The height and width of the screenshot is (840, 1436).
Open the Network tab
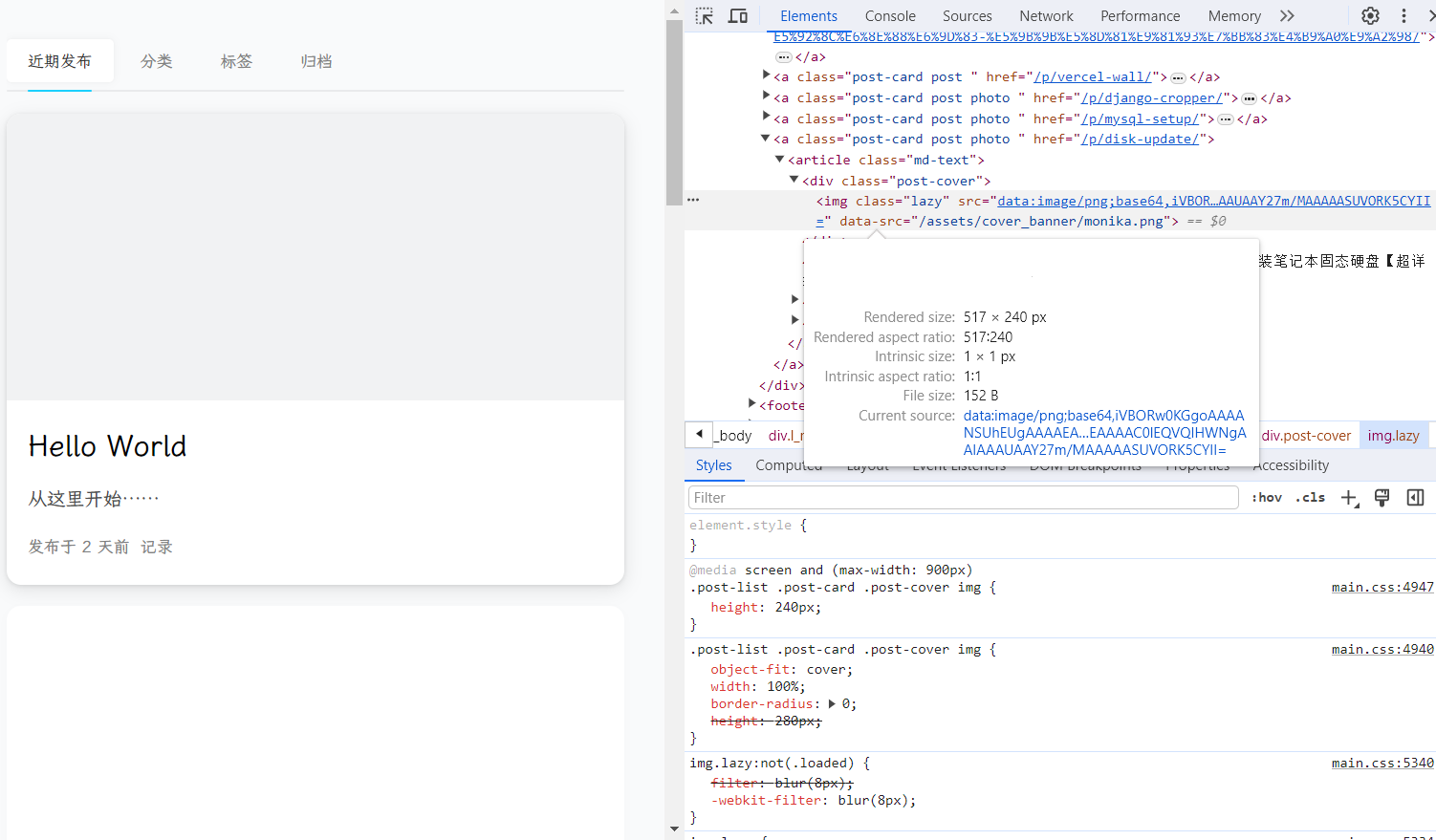[x=1046, y=16]
